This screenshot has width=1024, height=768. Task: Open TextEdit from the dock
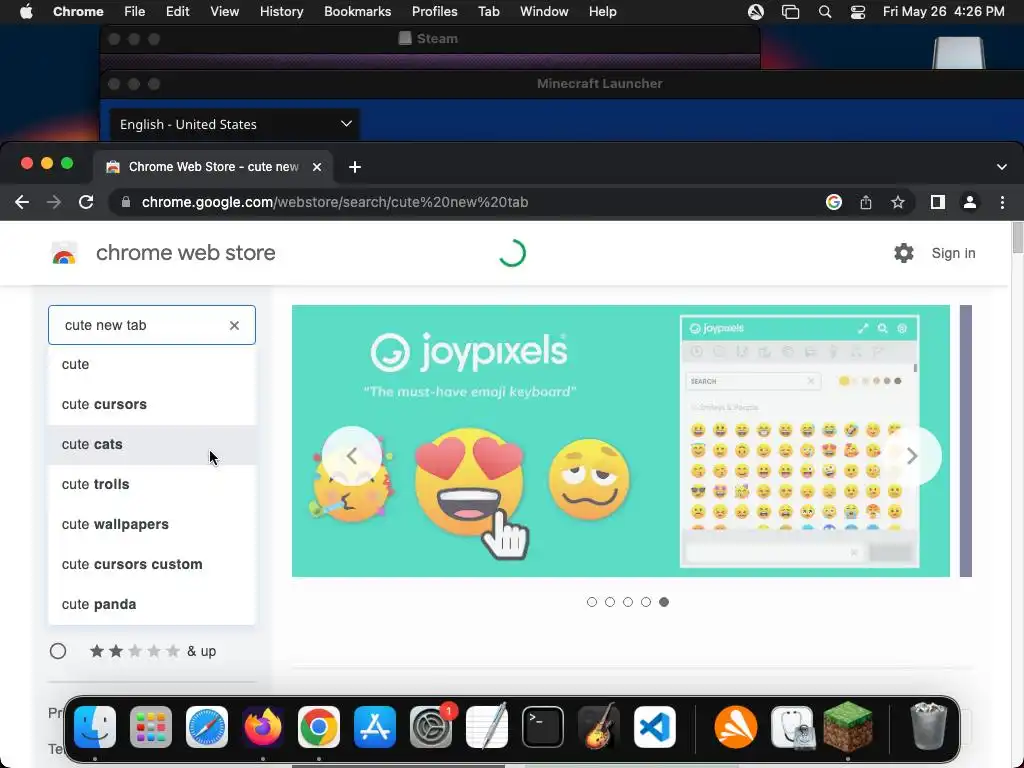point(487,726)
